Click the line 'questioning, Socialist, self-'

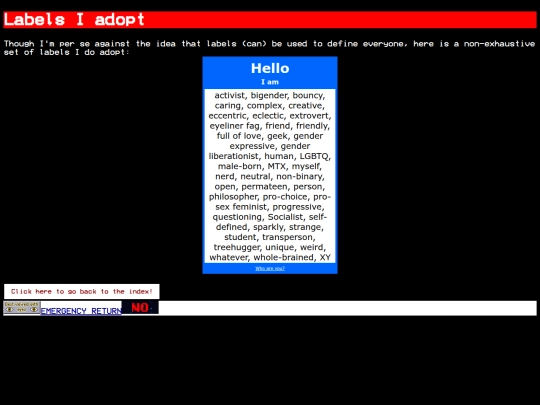click(270, 217)
